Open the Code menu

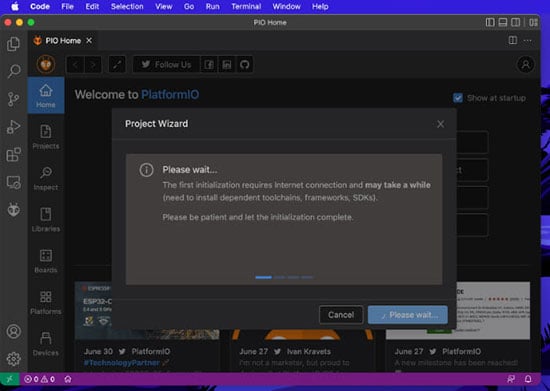coord(40,6)
